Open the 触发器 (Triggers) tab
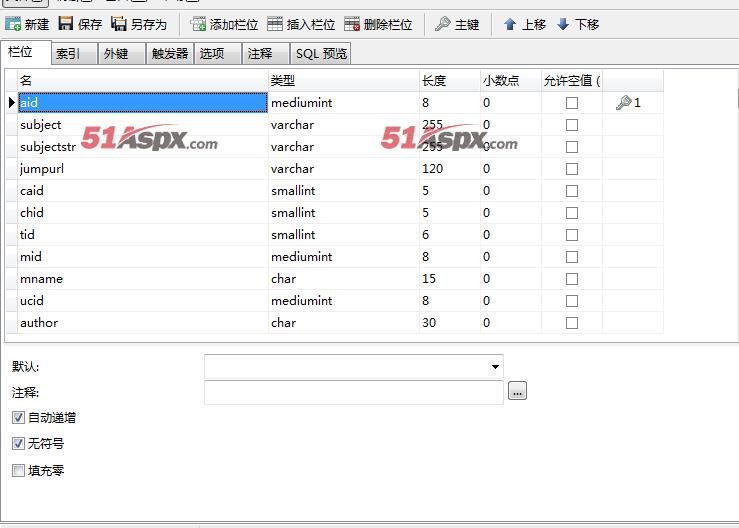Screen dimensions: 739x528 [x=170, y=53]
